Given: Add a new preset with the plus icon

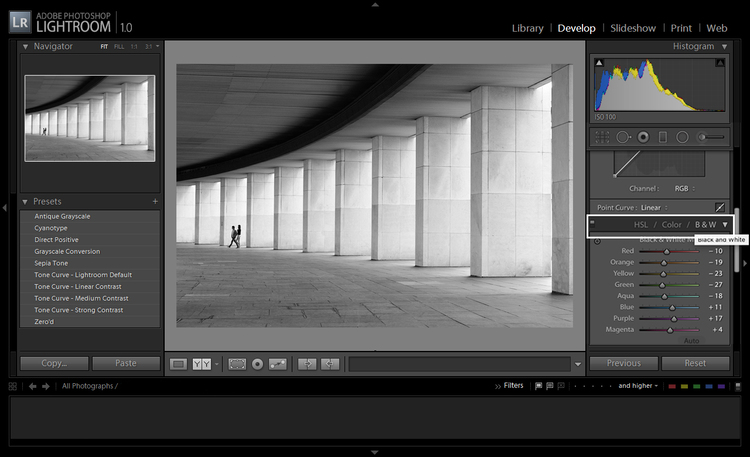Looking at the screenshot, I should coord(155,201).
